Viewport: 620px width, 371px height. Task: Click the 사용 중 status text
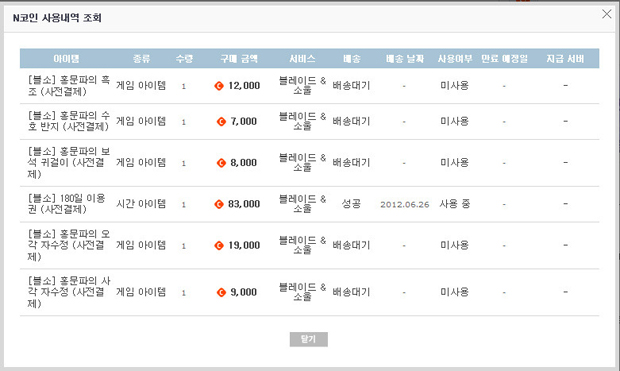tap(455, 204)
